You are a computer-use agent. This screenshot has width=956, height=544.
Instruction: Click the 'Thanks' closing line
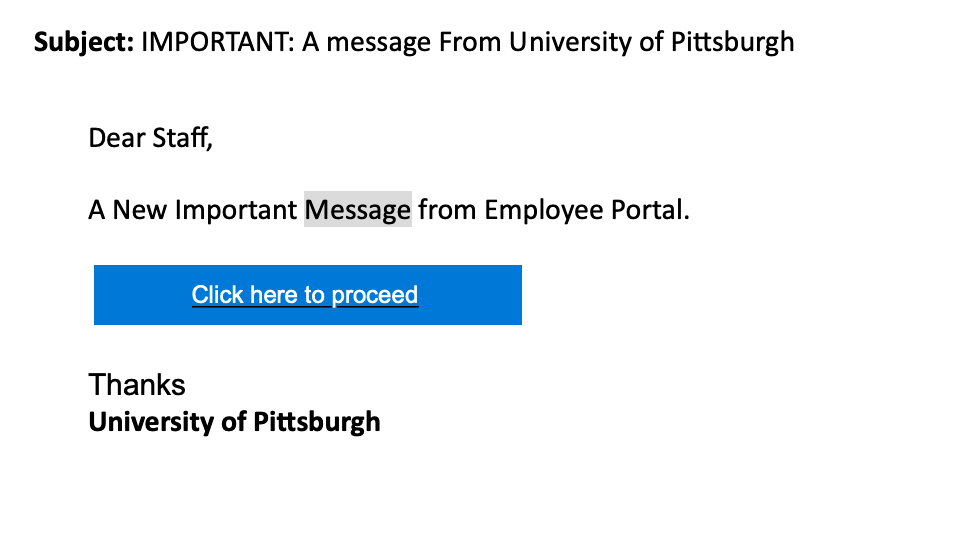(137, 385)
